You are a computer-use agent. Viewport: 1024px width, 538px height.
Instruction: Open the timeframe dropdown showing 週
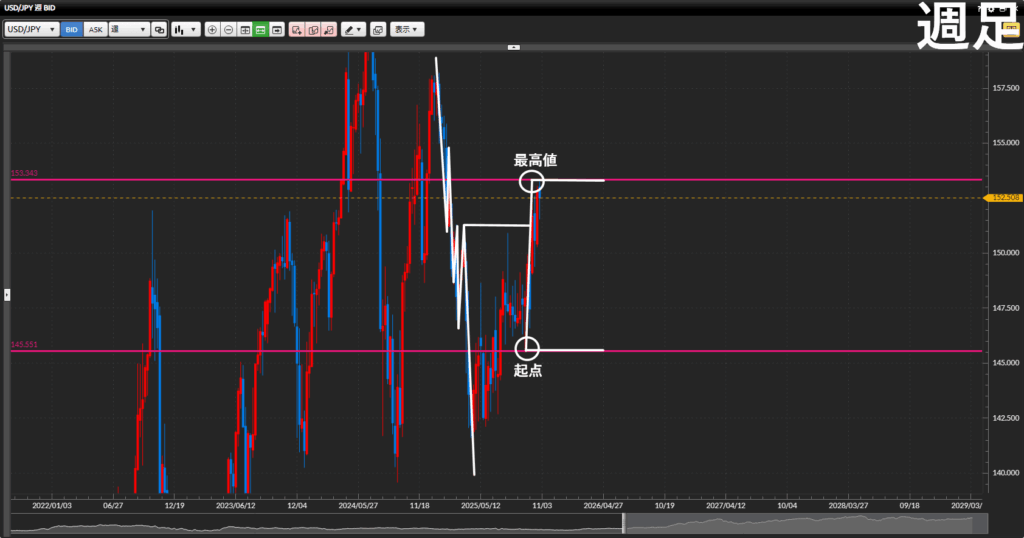click(x=128, y=30)
